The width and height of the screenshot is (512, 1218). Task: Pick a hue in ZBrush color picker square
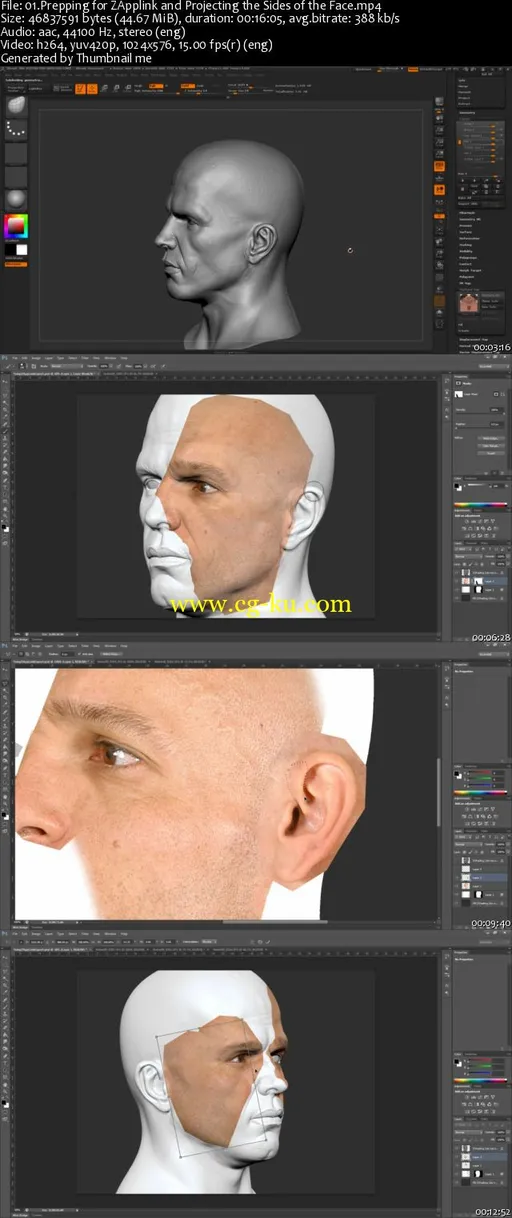point(16,226)
